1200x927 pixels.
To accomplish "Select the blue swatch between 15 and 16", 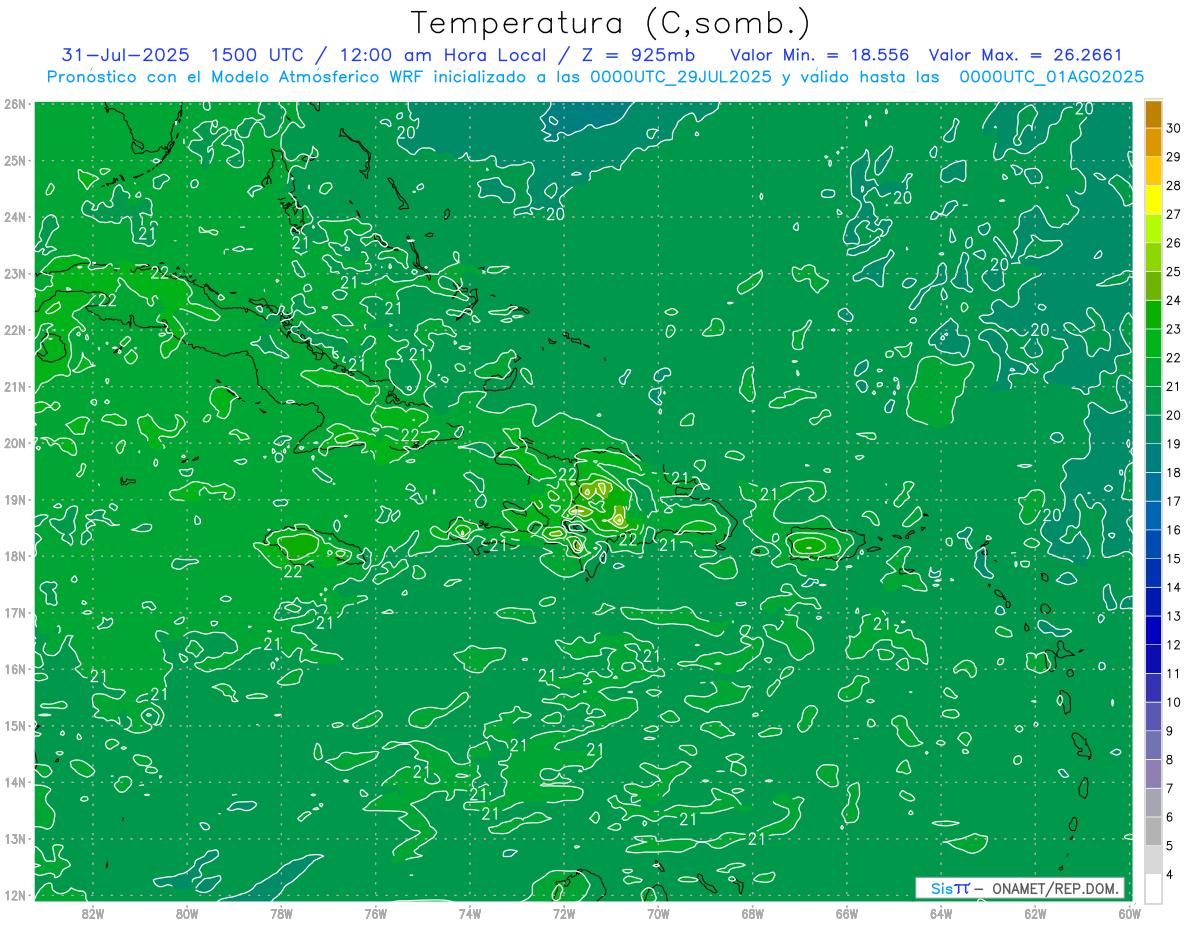I will click(x=1153, y=544).
